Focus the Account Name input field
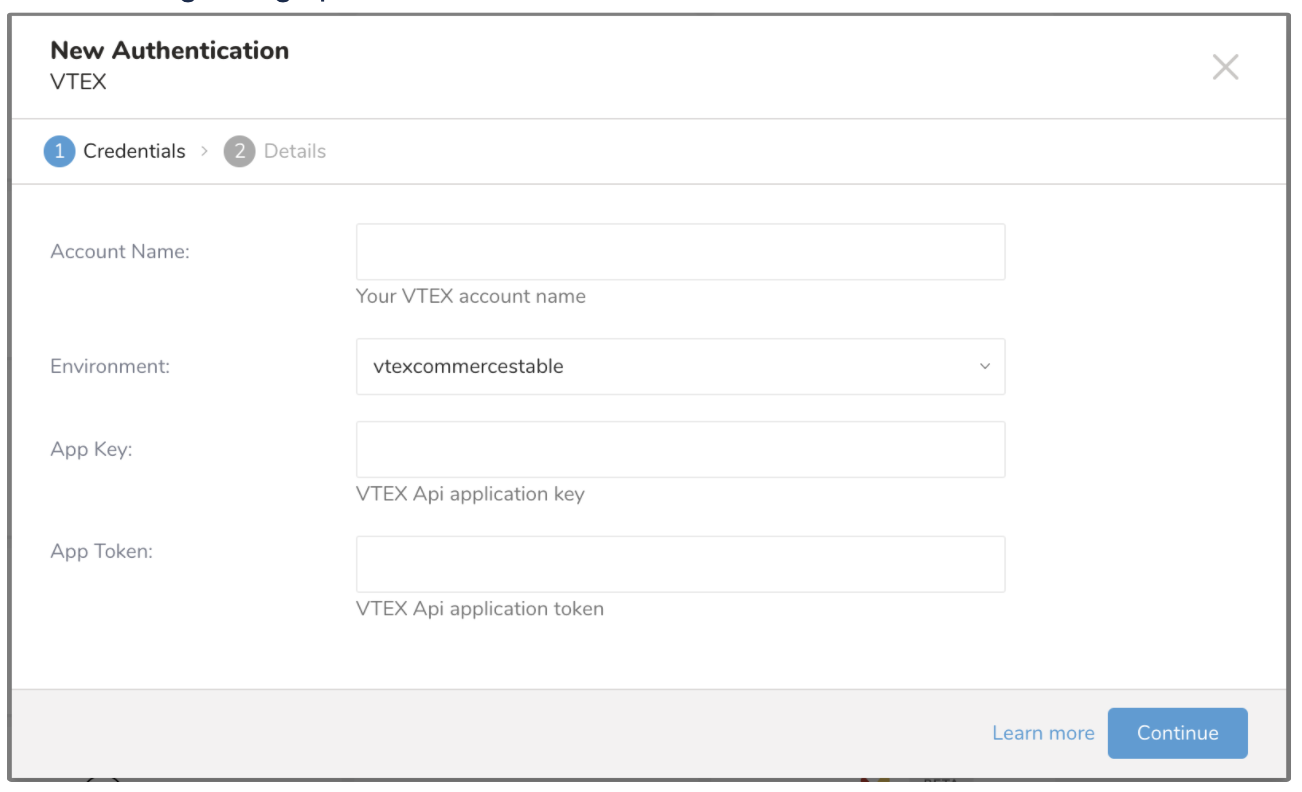 click(680, 252)
